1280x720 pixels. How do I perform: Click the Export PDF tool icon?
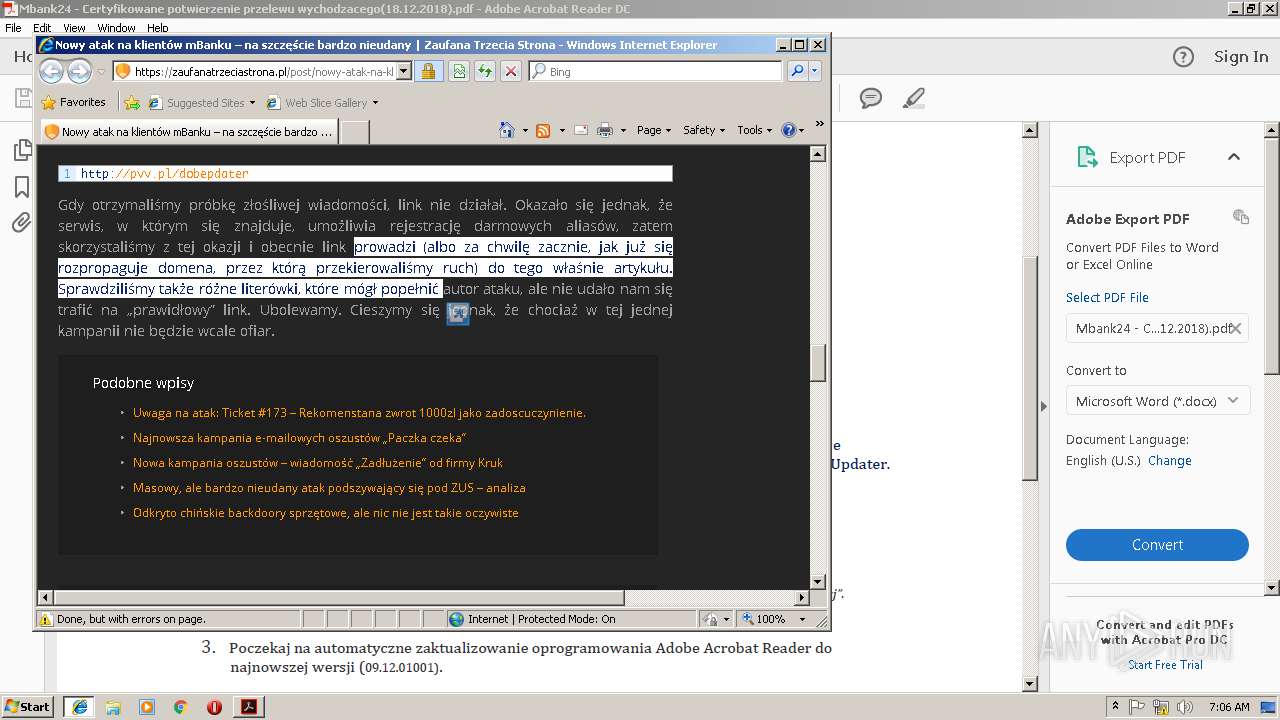coord(1087,157)
